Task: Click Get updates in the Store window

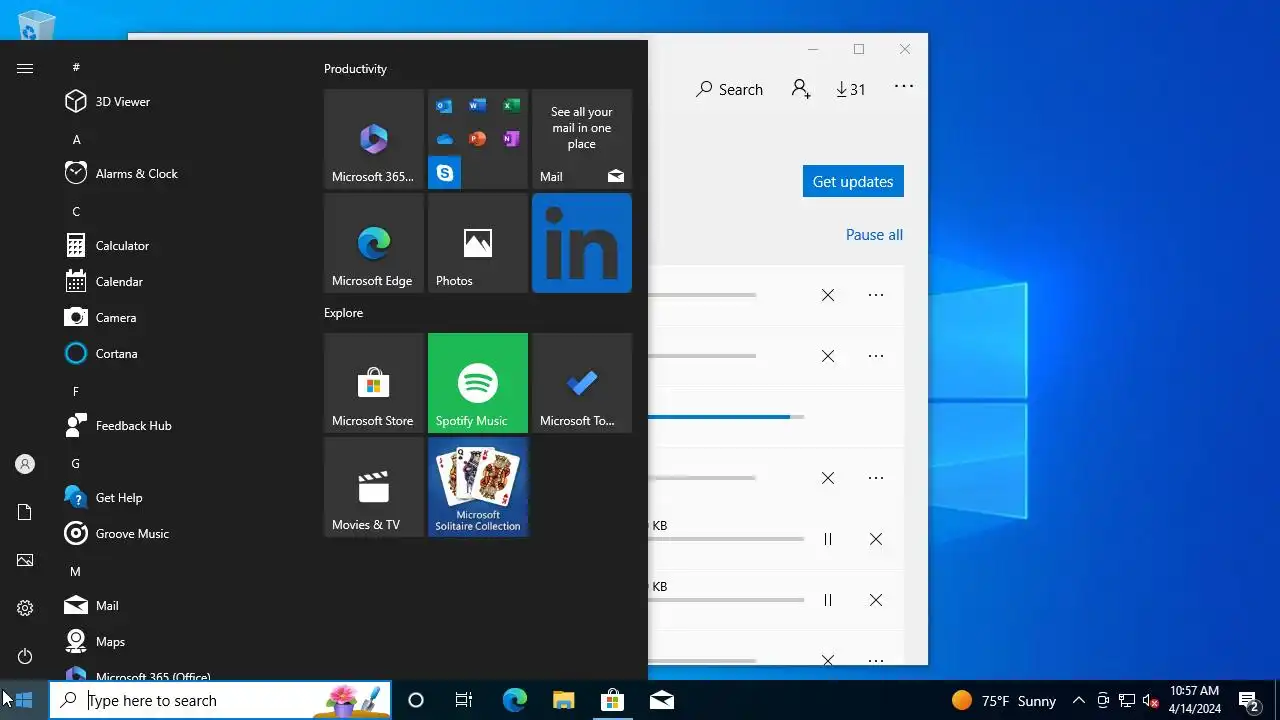Action: 853,181
